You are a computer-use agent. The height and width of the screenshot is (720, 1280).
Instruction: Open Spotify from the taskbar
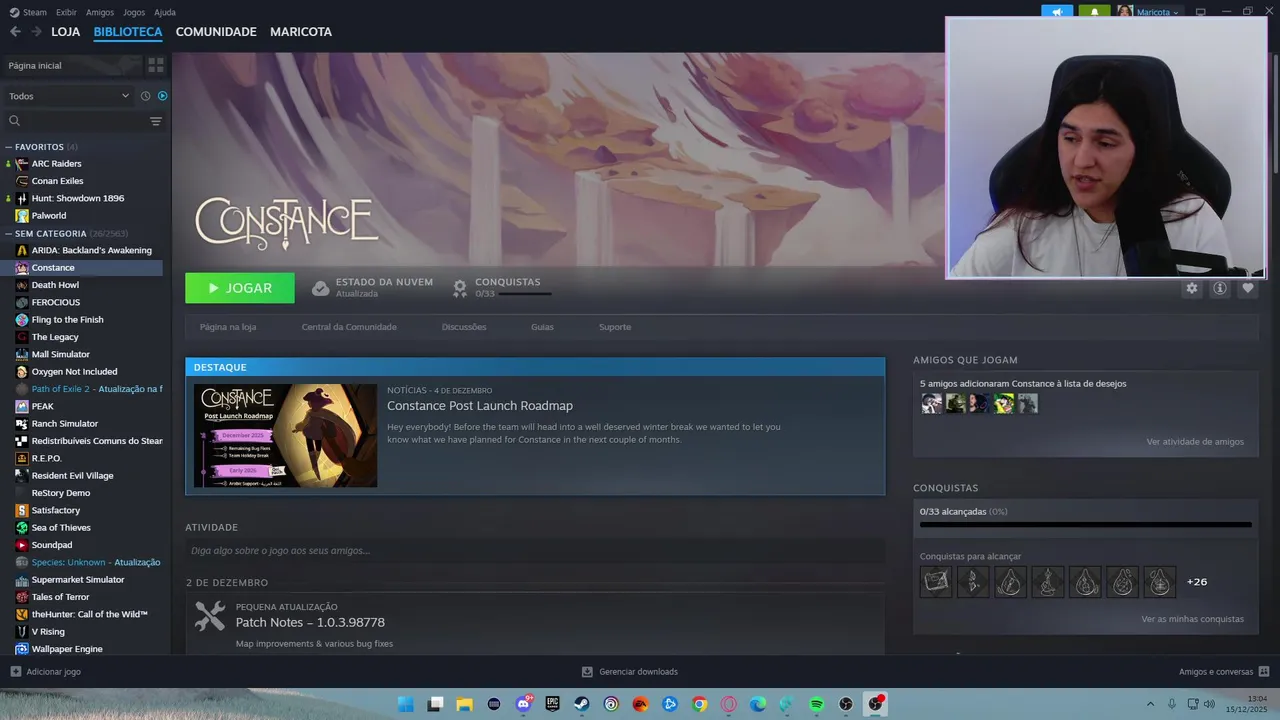pos(816,704)
